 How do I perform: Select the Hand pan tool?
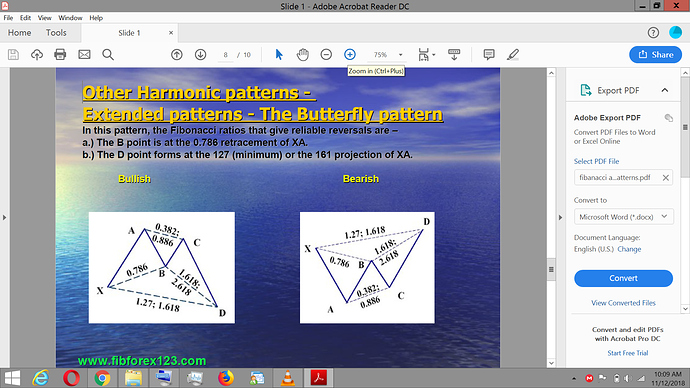tap(302, 55)
